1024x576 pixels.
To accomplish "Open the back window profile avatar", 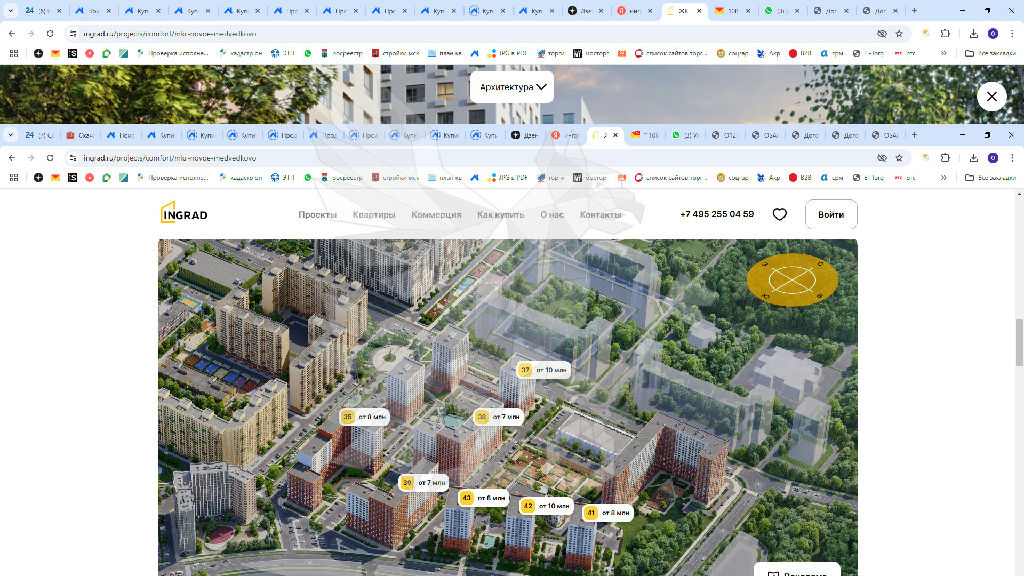I will tap(993, 33).
